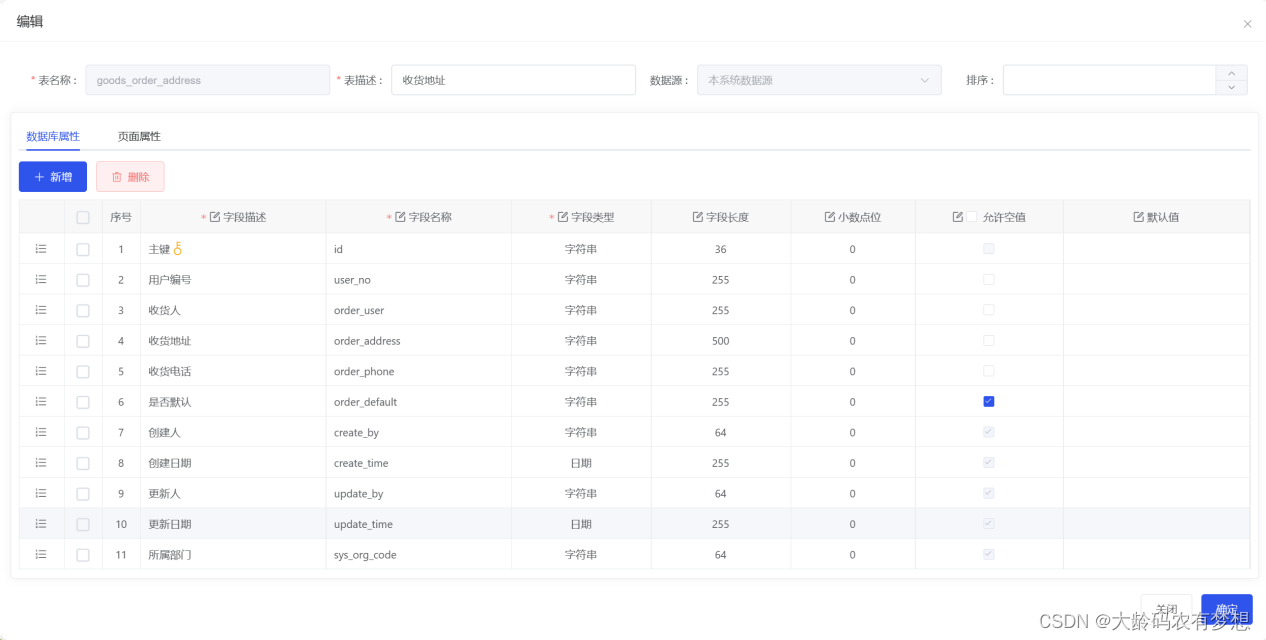Click drag-handle icon of 更新人 row
The image size is (1266, 640).
(x=41, y=493)
